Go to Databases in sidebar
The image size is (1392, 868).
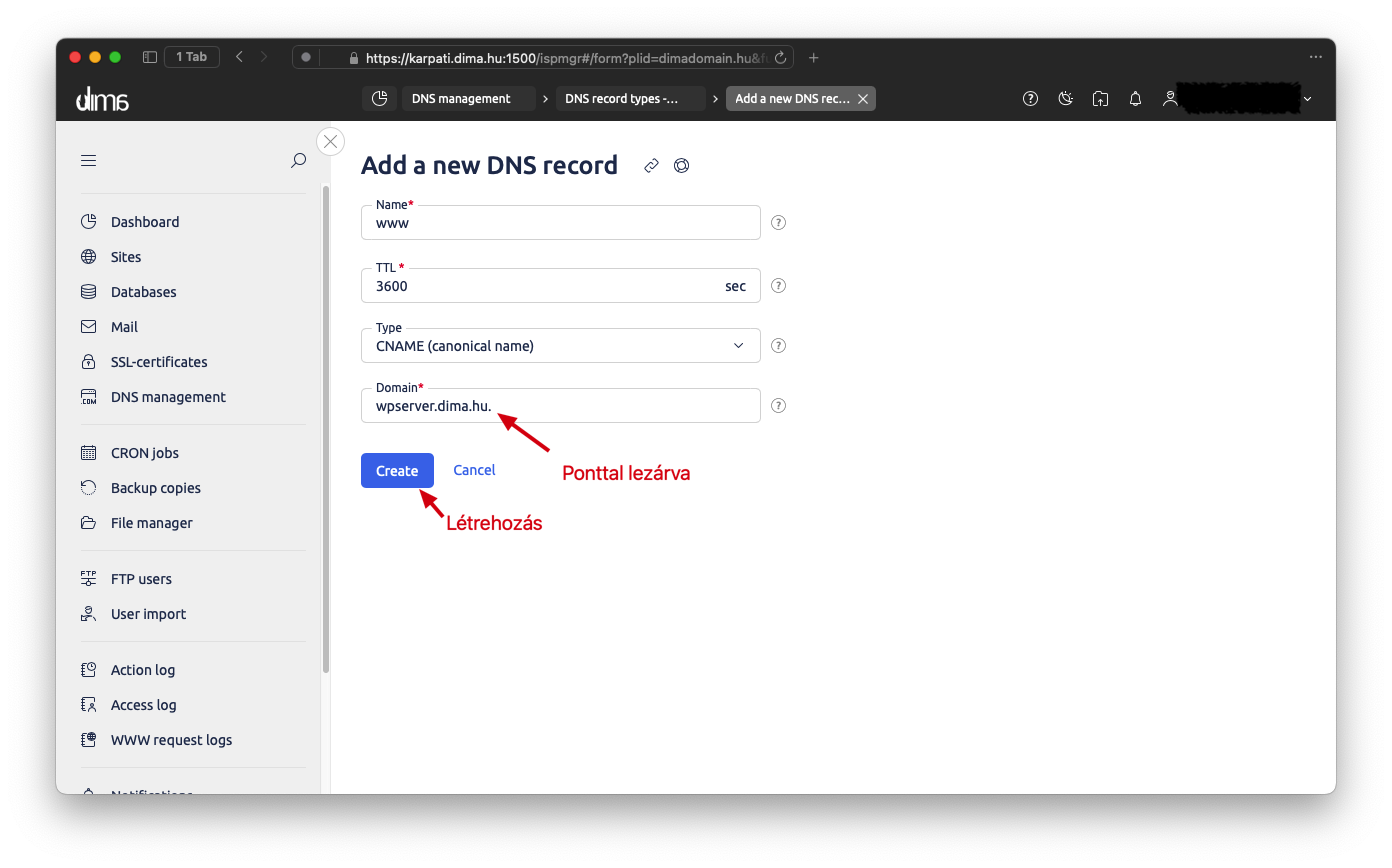tap(143, 292)
